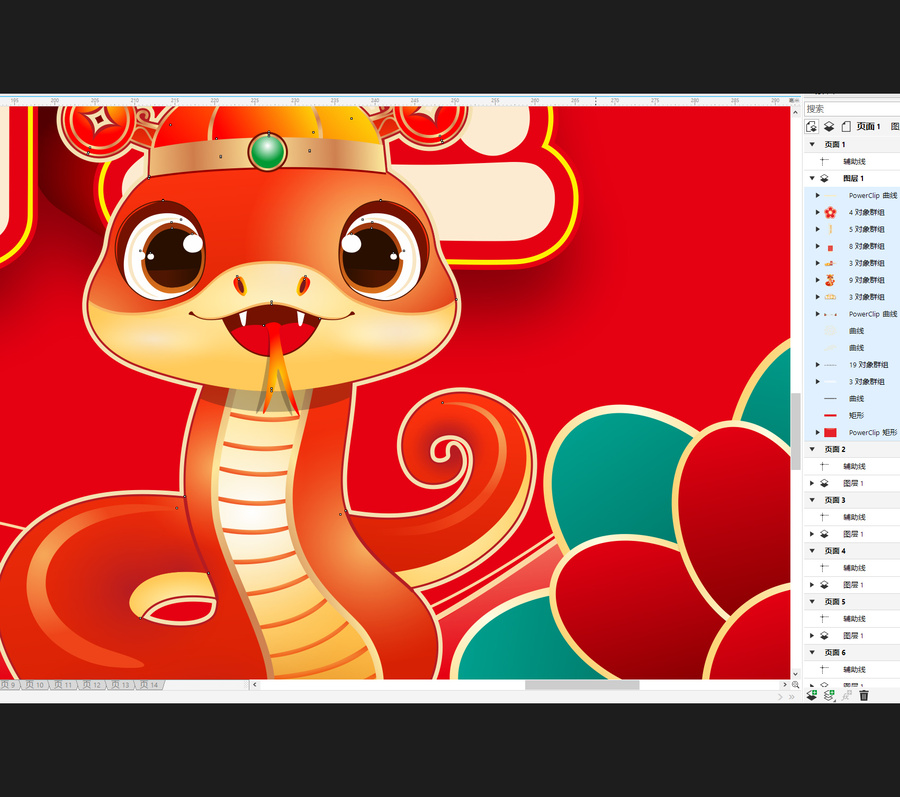Toggle the show objects and properties view

[x=811, y=126]
